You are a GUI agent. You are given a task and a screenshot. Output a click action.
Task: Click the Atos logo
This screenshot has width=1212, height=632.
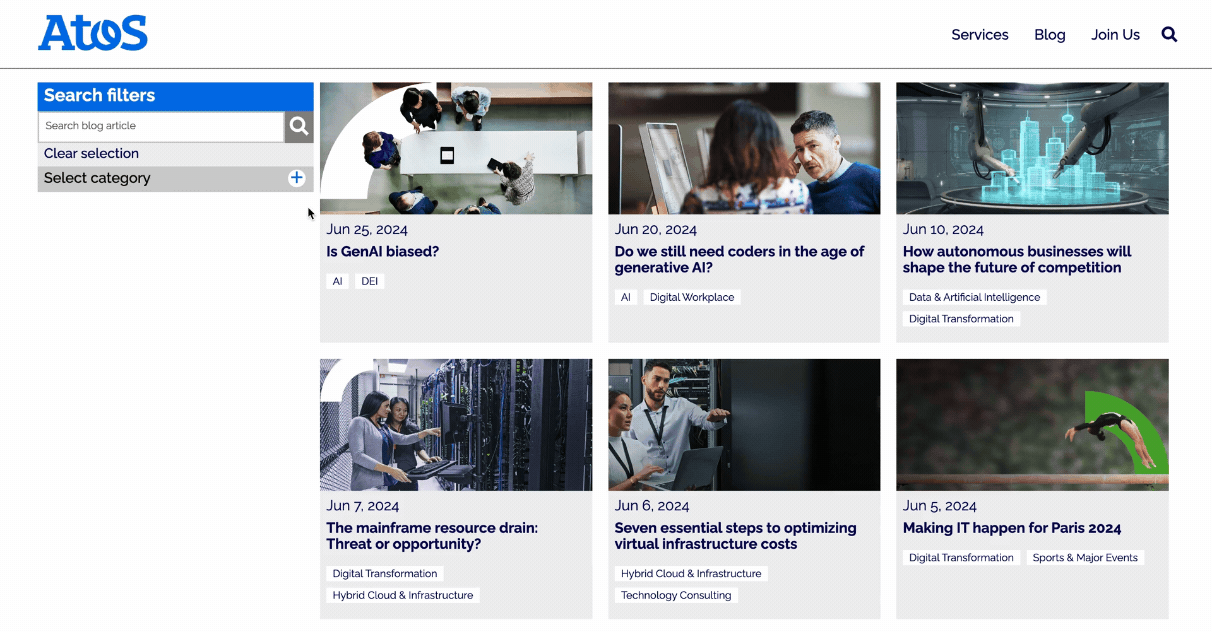click(x=93, y=33)
